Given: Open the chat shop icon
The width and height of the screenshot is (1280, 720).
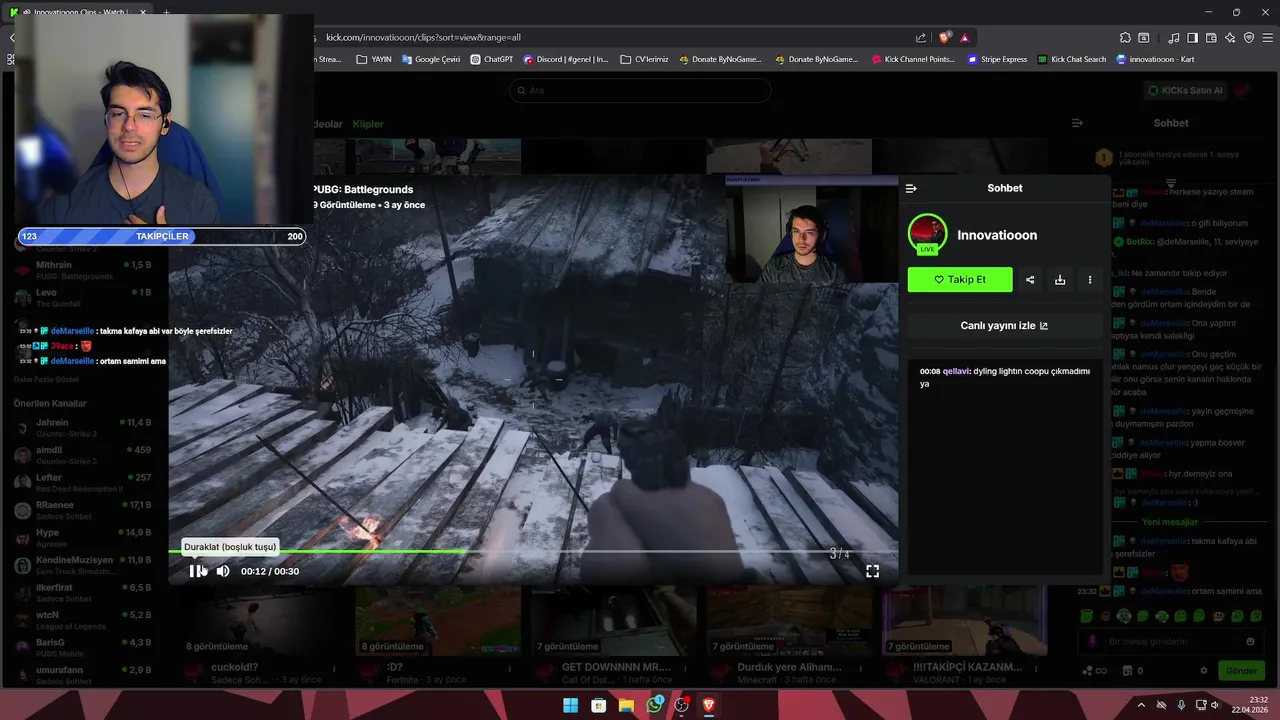Looking at the screenshot, I should tap(1127, 671).
